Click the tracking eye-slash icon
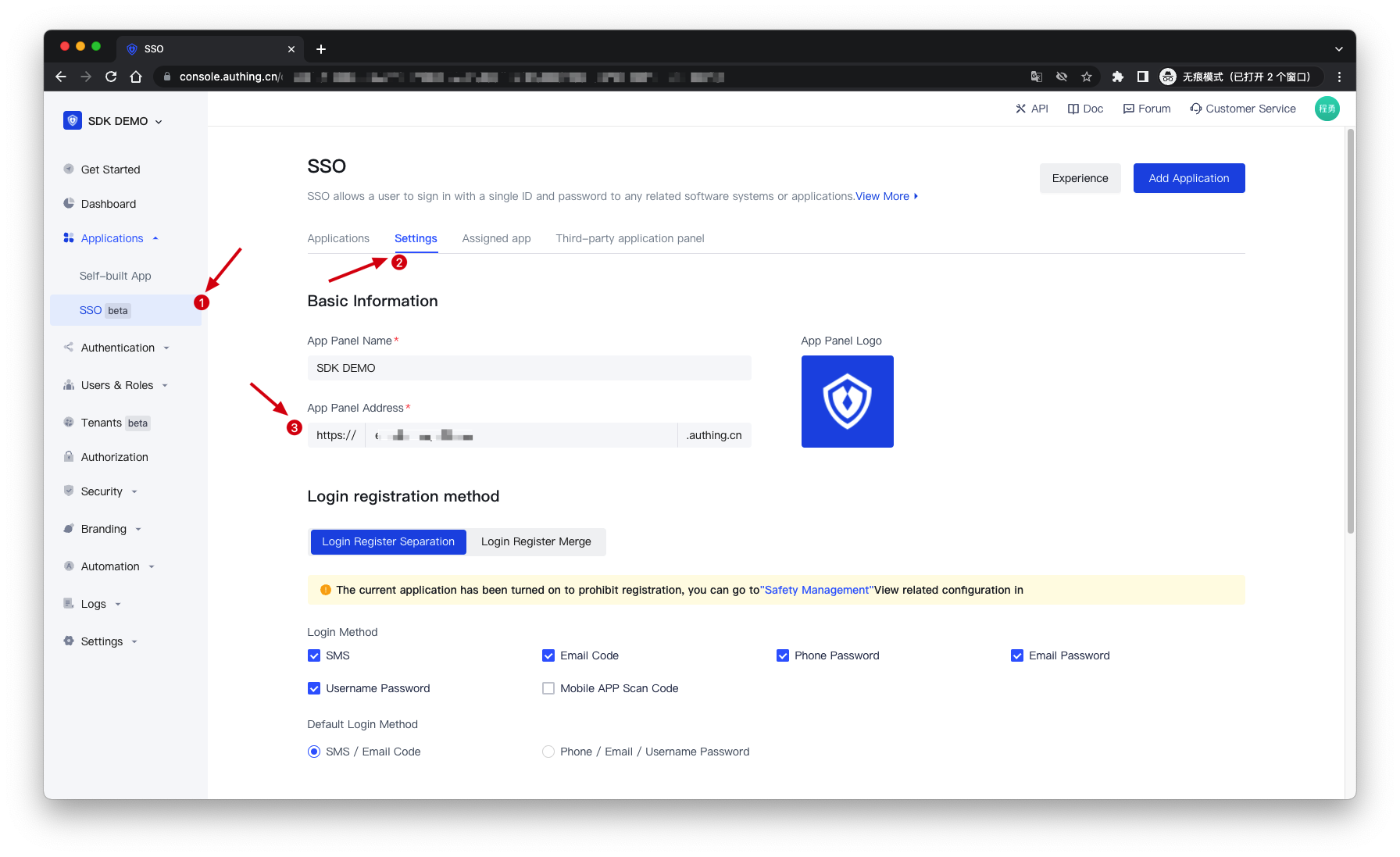Screen dimensions: 1400x857 (x=1062, y=77)
